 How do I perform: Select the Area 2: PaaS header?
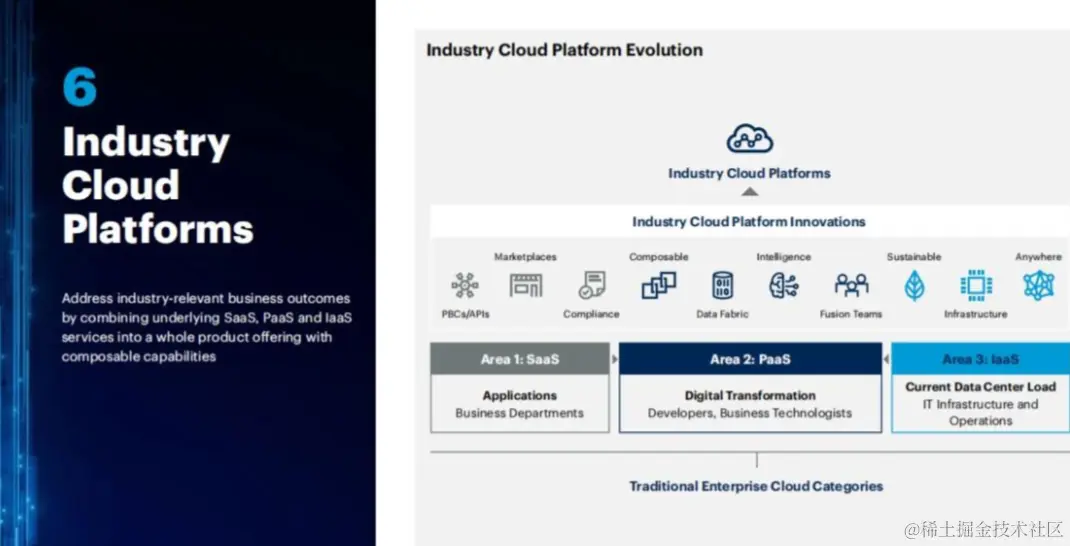750,359
